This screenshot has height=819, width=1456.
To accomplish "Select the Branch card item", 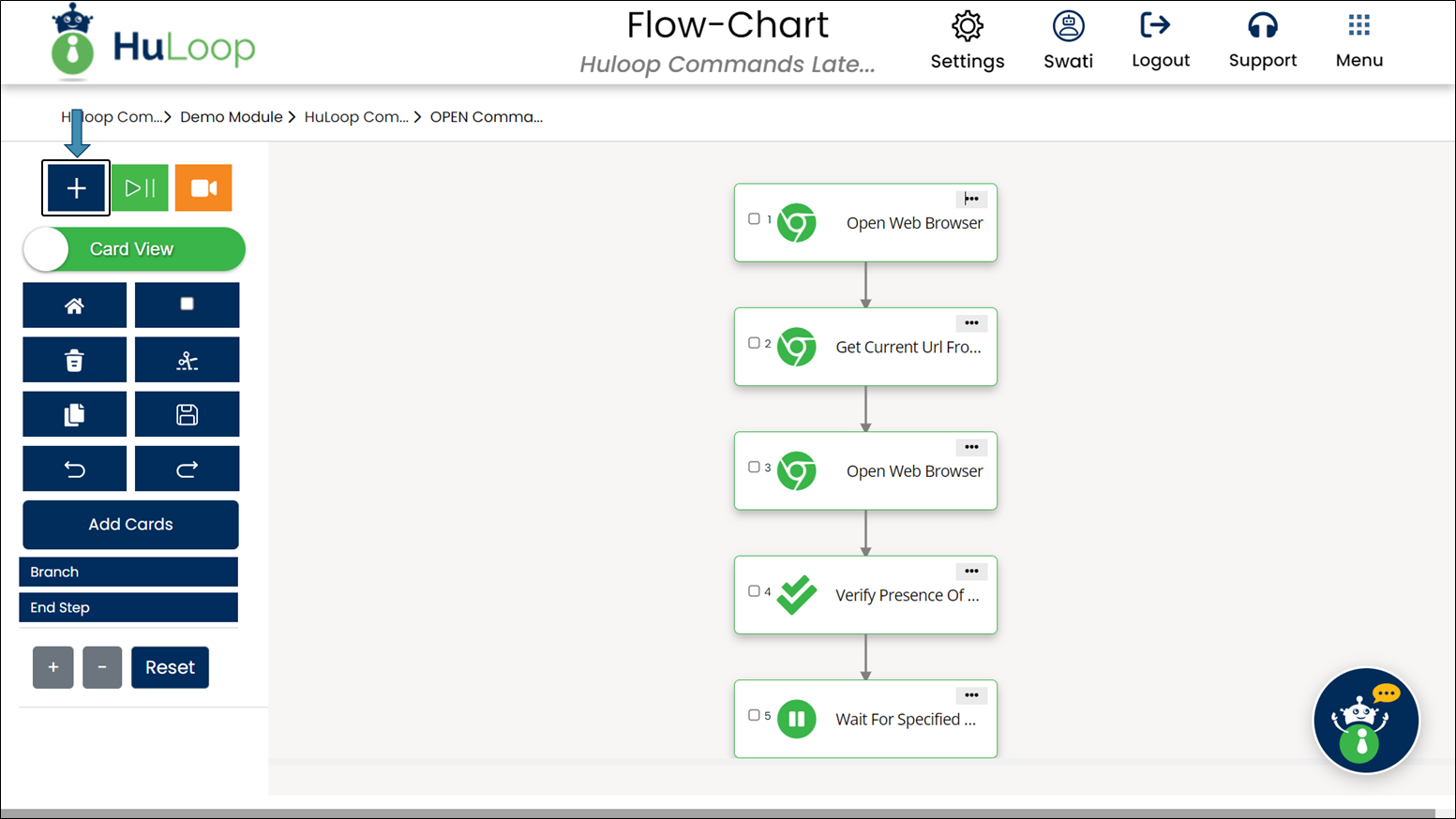I will (128, 572).
